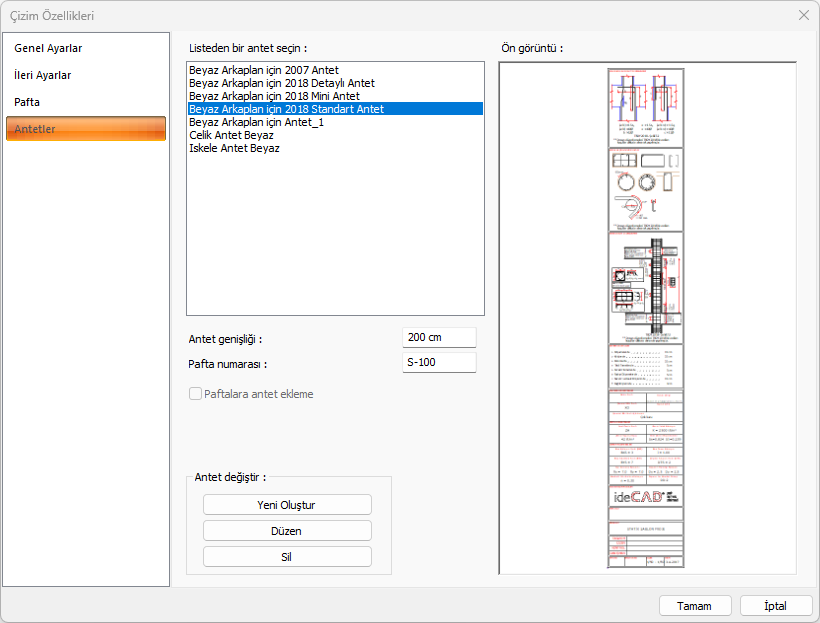
Task: Choose Beyaz Arkaplan için Antet_1 entry
Action: point(256,122)
